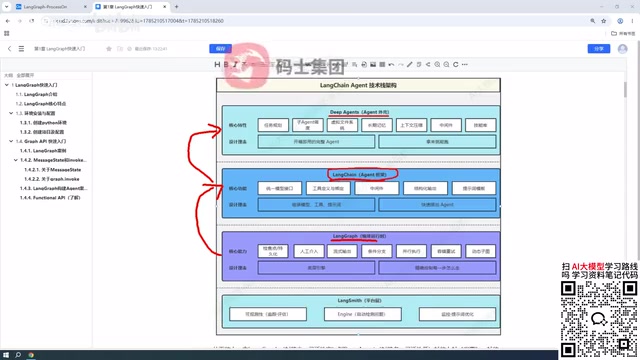This screenshot has height=360, width=640.
Task: Click the note icon beside the pen tool
Action: tap(419, 64)
